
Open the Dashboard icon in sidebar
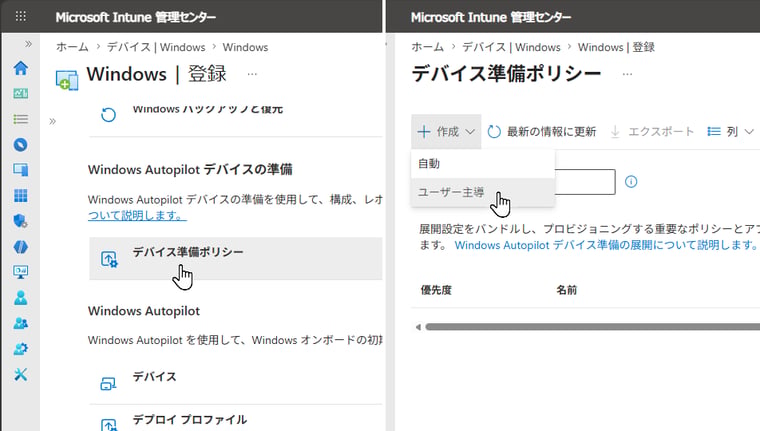[x=20, y=93]
